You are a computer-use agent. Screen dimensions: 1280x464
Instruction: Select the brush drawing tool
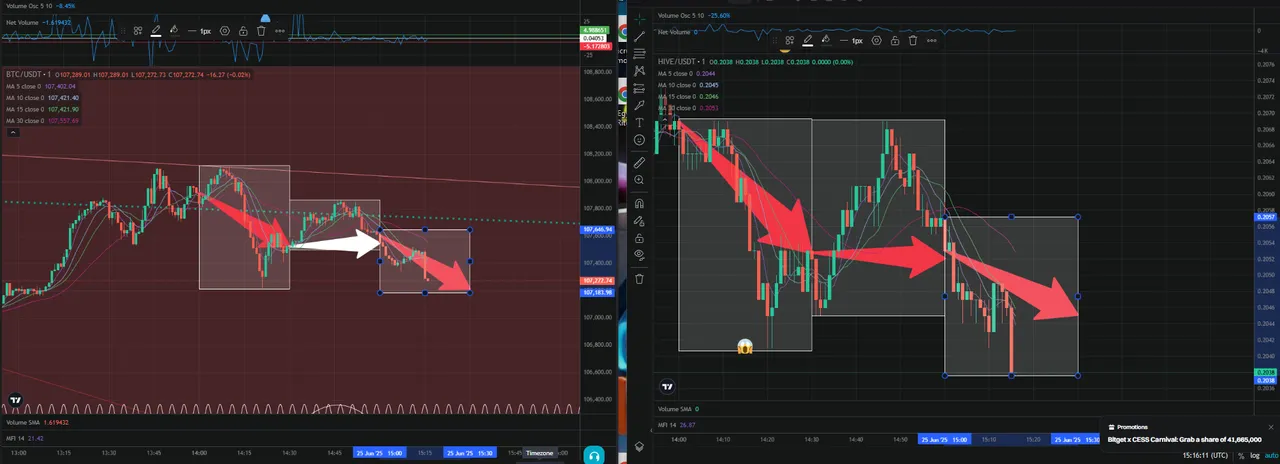[x=639, y=105]
